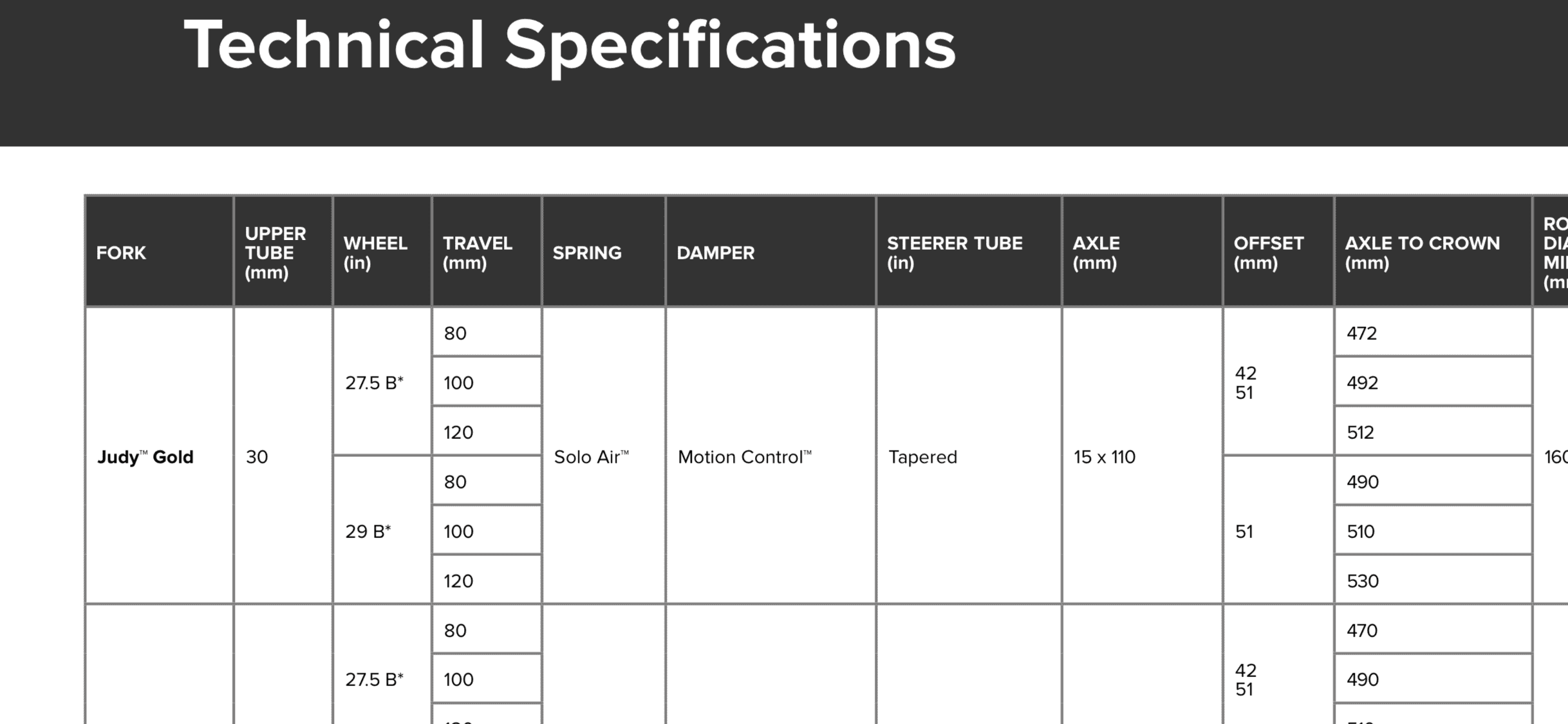
Task: Click the Tapered steerer tube cell
Action: [x=969, y=456]
